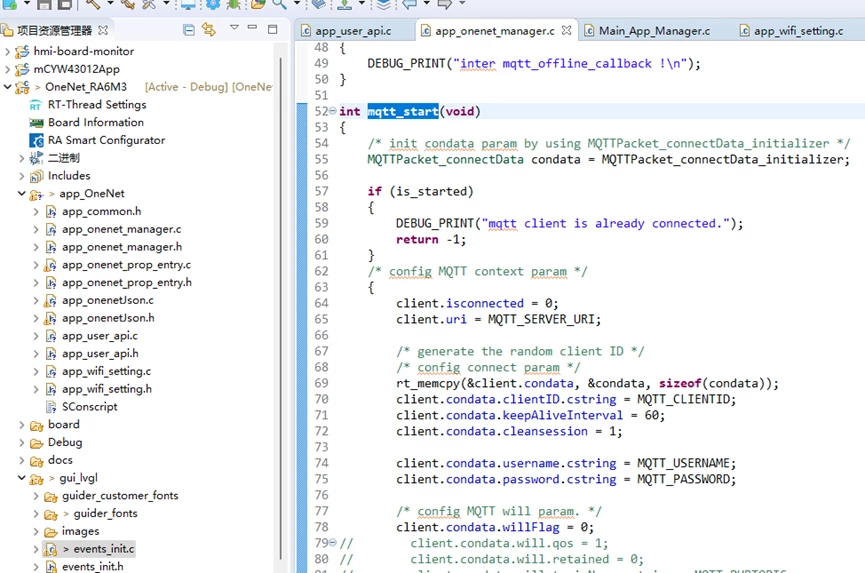The image size is (865, 573).
Task: Click Collapse All icon in project explorer
Action: [189, 30]
